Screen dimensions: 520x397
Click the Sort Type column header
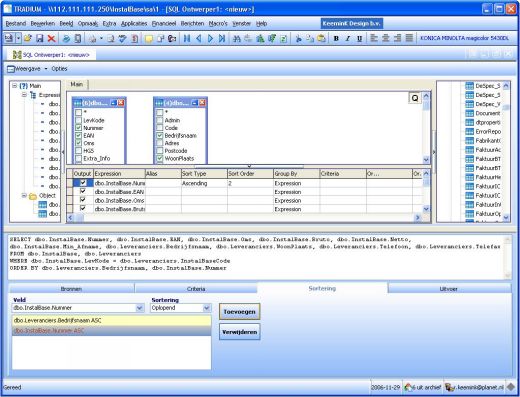(x=204, y=174)
